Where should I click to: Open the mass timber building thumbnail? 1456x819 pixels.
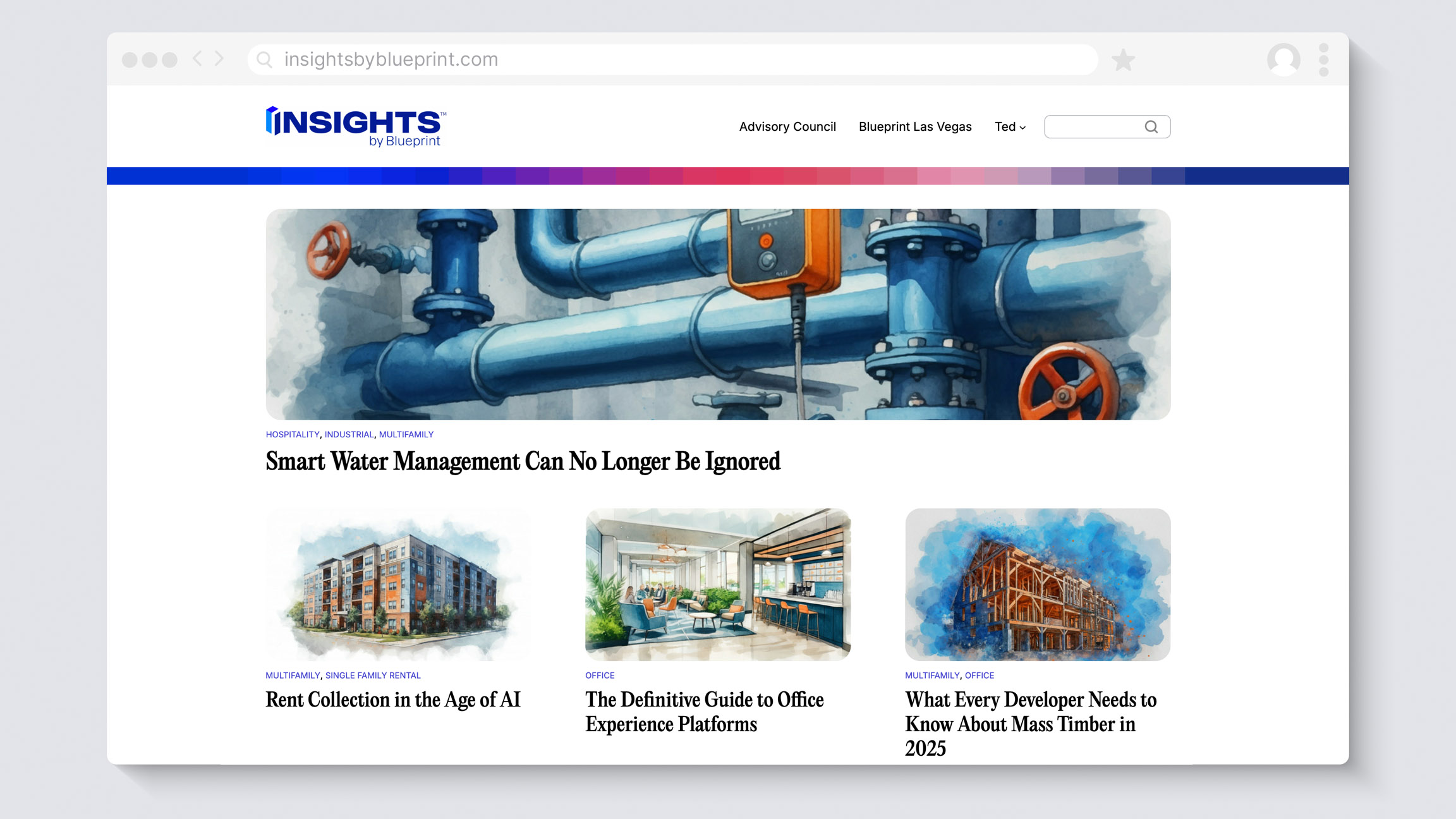click(x=1038, y=585)
